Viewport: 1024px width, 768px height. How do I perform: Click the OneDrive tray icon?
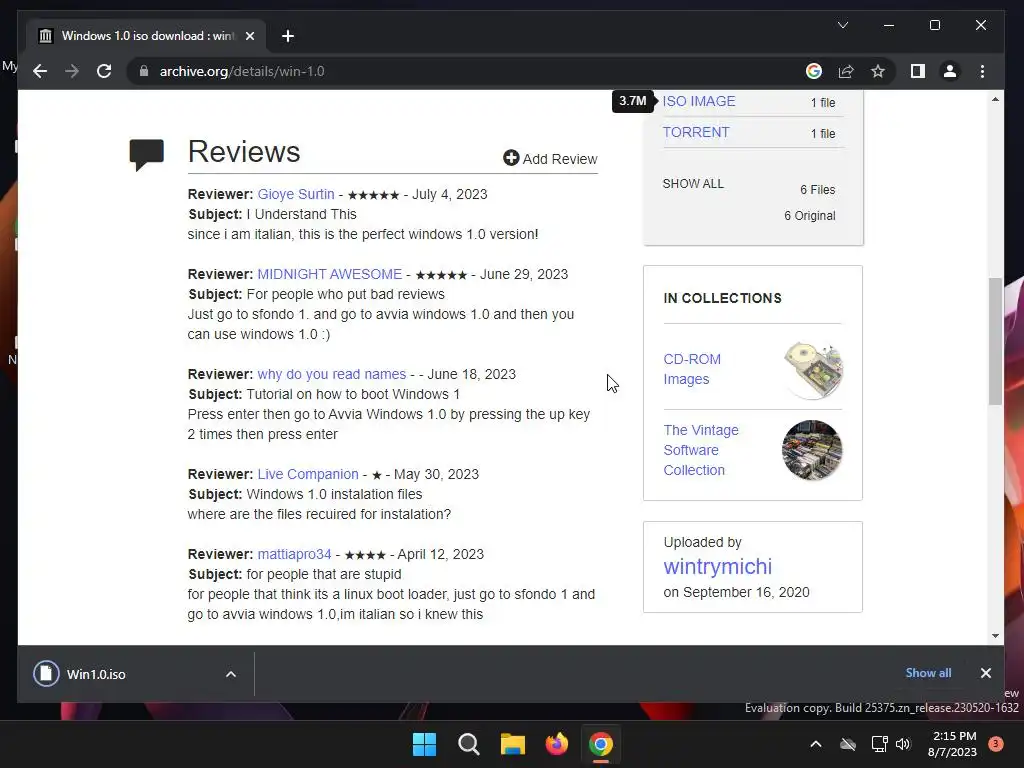point(848,744)
